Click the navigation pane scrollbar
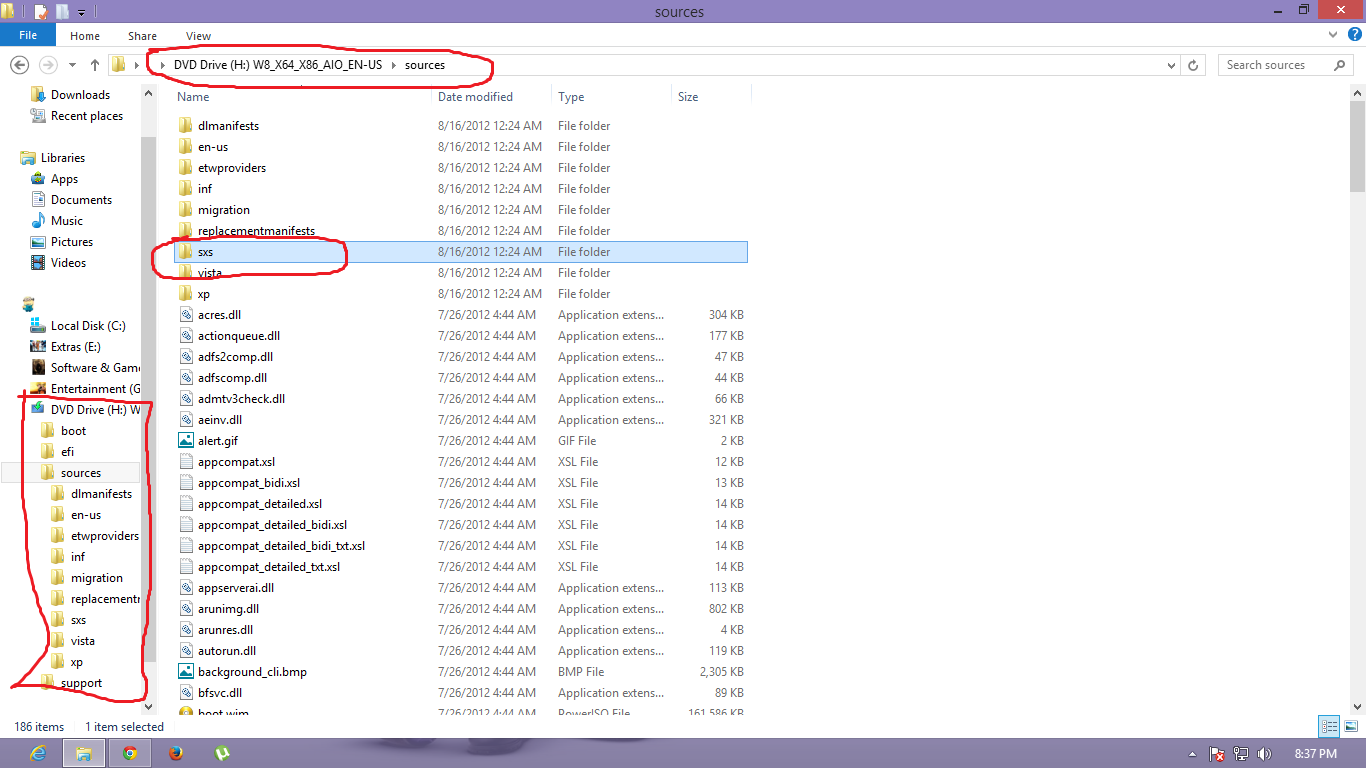Viewport: 1366px width, 768px height. click(149, 398)
